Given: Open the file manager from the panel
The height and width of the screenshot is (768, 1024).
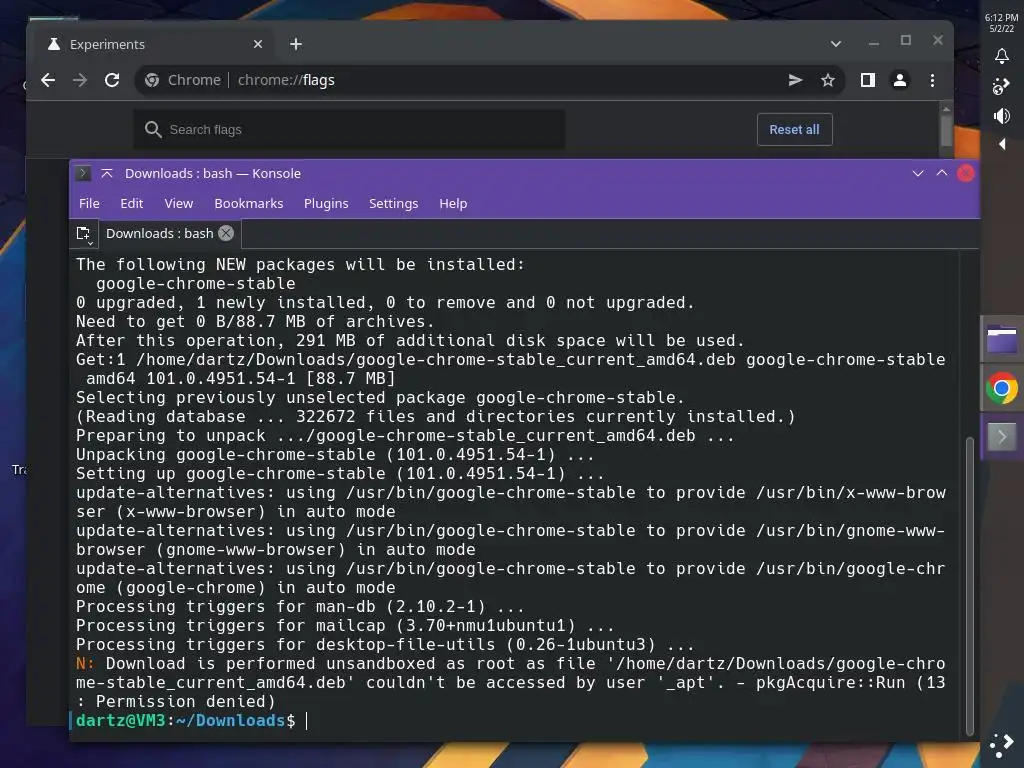Looking at the screenshot, I should [x=1002, y=340].
